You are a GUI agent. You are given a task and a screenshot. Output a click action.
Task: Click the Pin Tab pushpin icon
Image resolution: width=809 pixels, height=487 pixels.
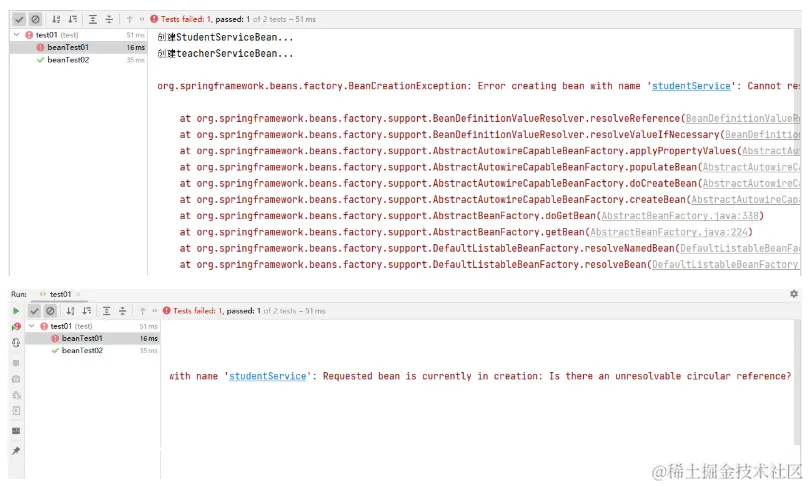click(16, 451)
